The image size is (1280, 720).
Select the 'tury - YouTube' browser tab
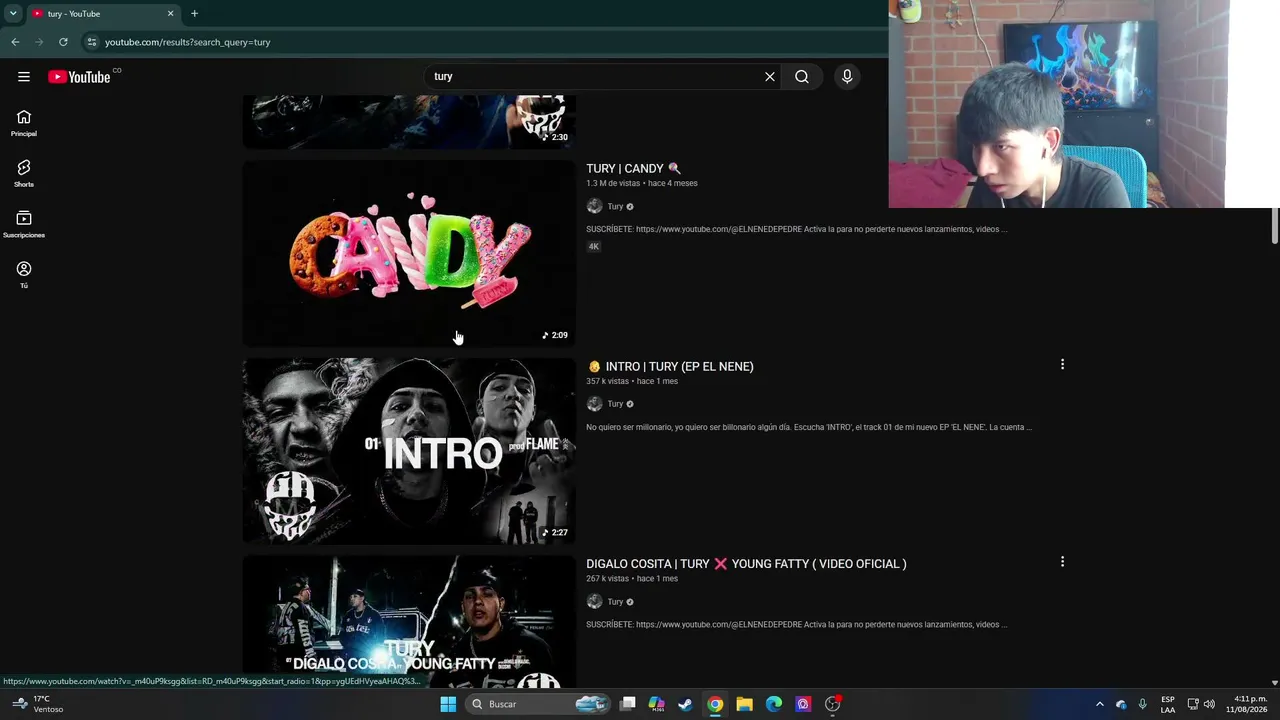point(103,14)
